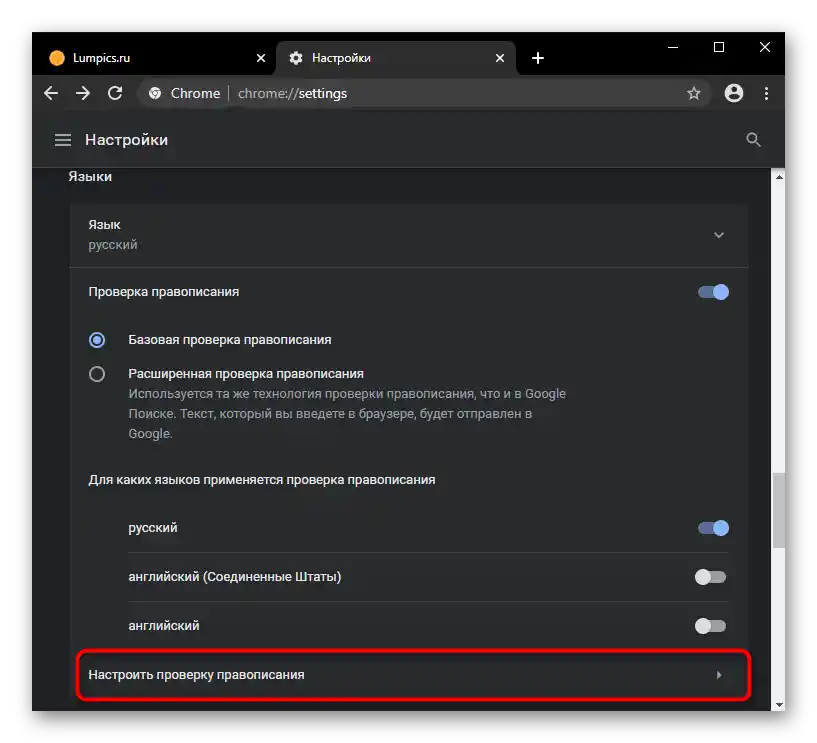The width and height of the screenshot is (817, 743).
Task: Open the Settings hamburger menu
Action: pos(62,140)
